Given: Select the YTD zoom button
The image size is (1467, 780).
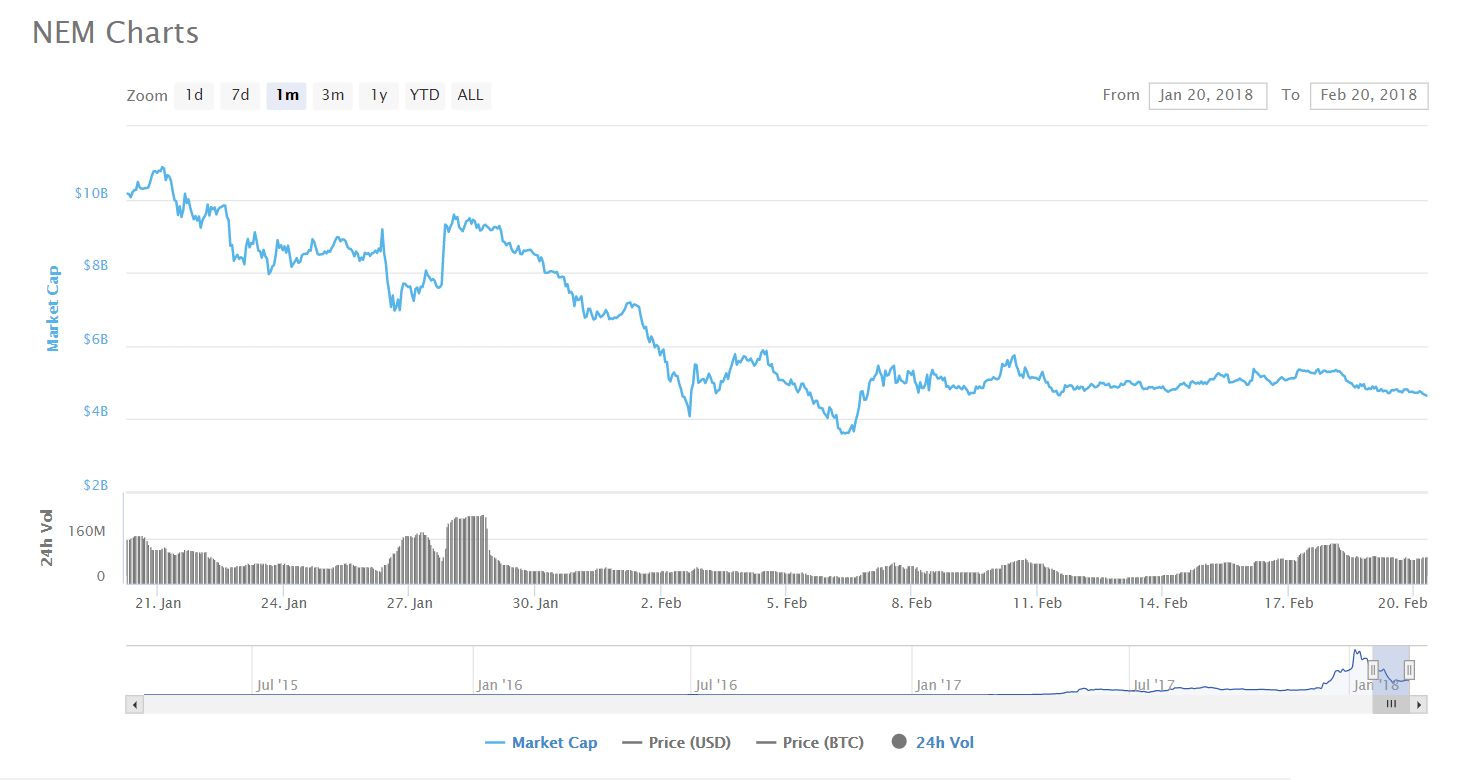Looking at the screenshot, I should [424, 95].
